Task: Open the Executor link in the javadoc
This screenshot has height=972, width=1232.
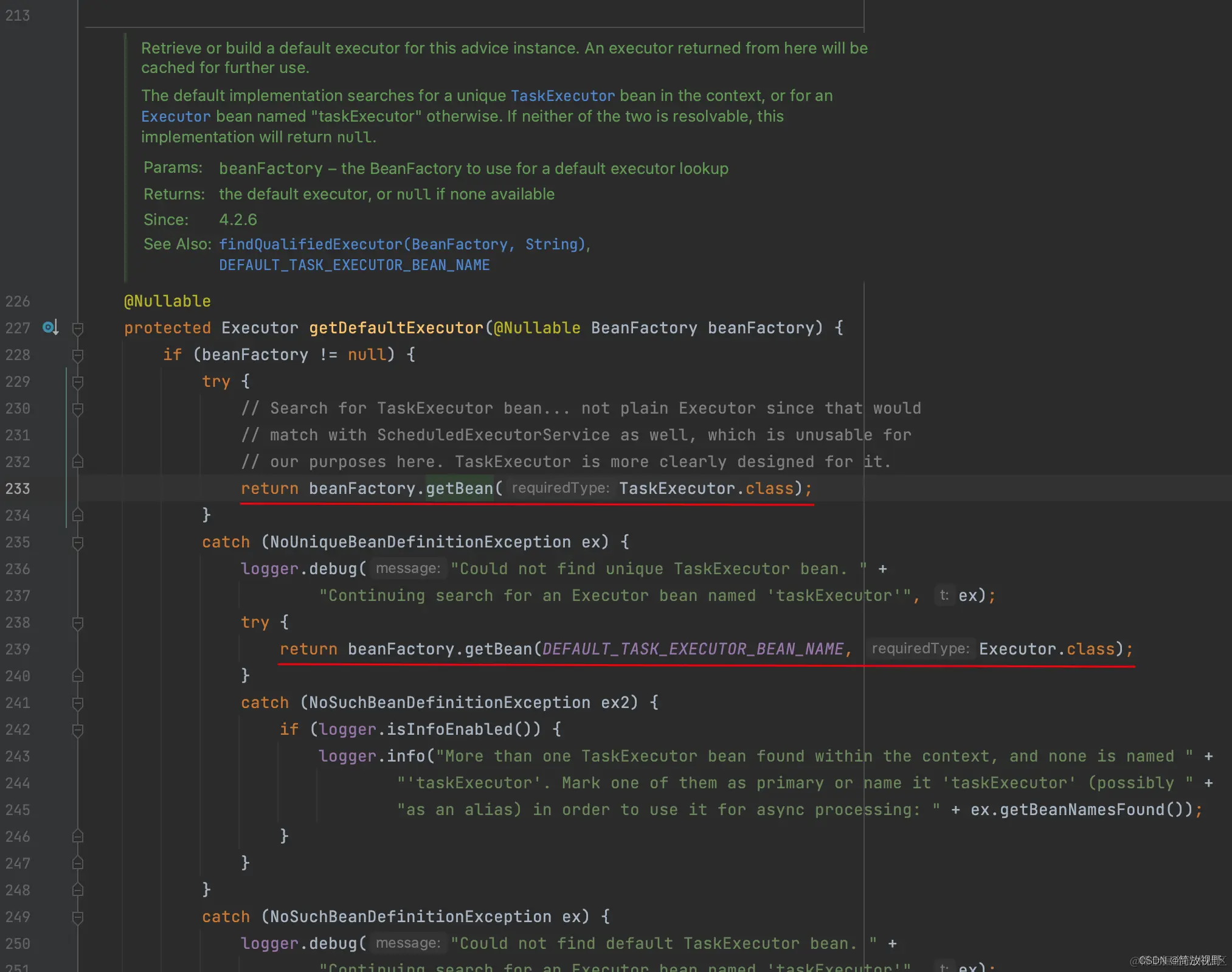Action: pos(175,116)
